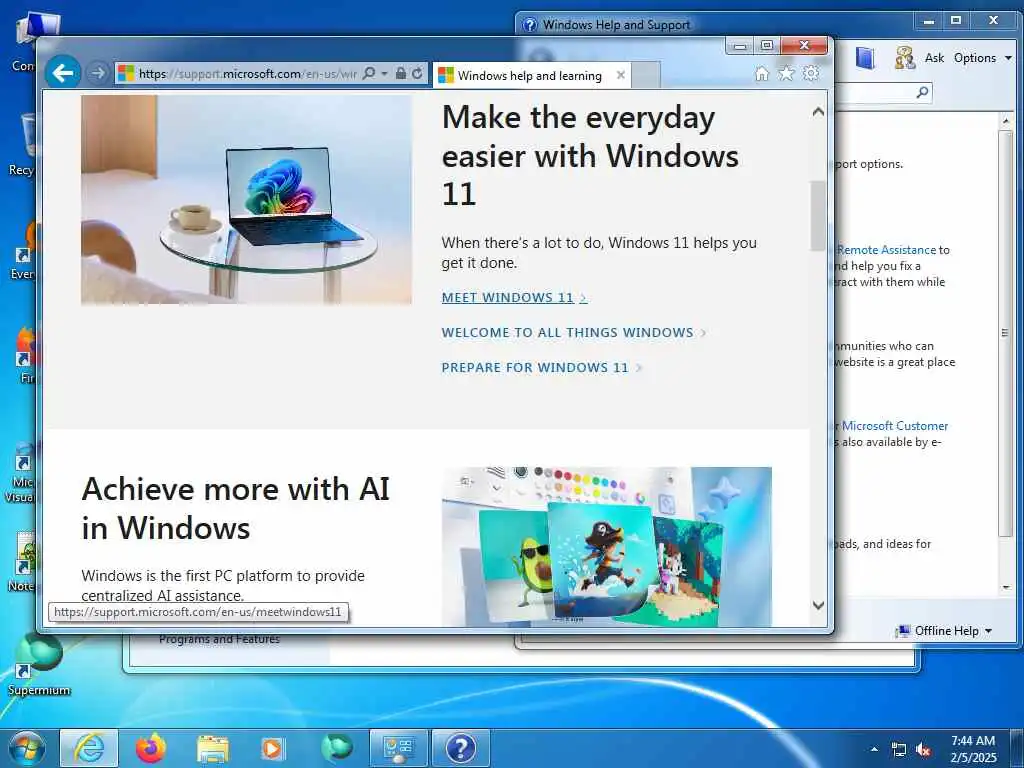Screen dimensions: 1024x768
Task: Open WELCOME TO ALL THINGS WINDOWS link
Action: tap(573, 332)
